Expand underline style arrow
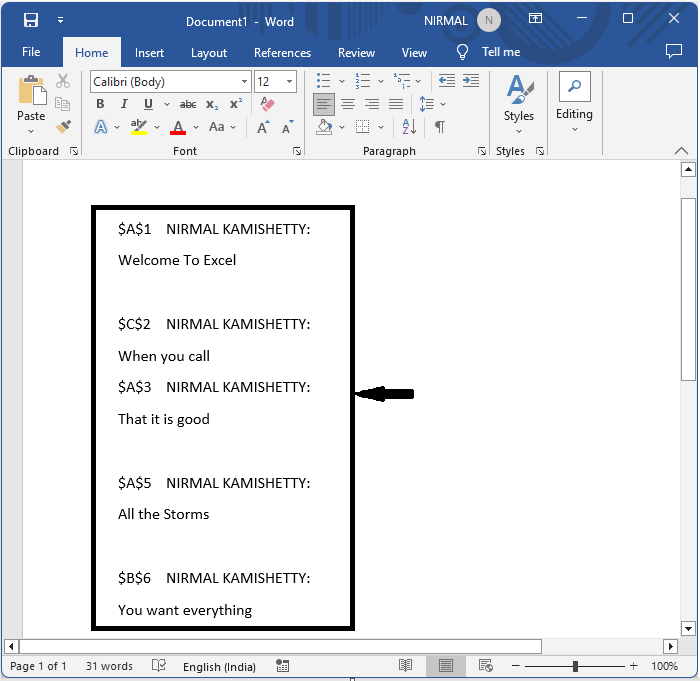Image resolution: width=700 pixels, height=681 pixels. tap(167, 104)
